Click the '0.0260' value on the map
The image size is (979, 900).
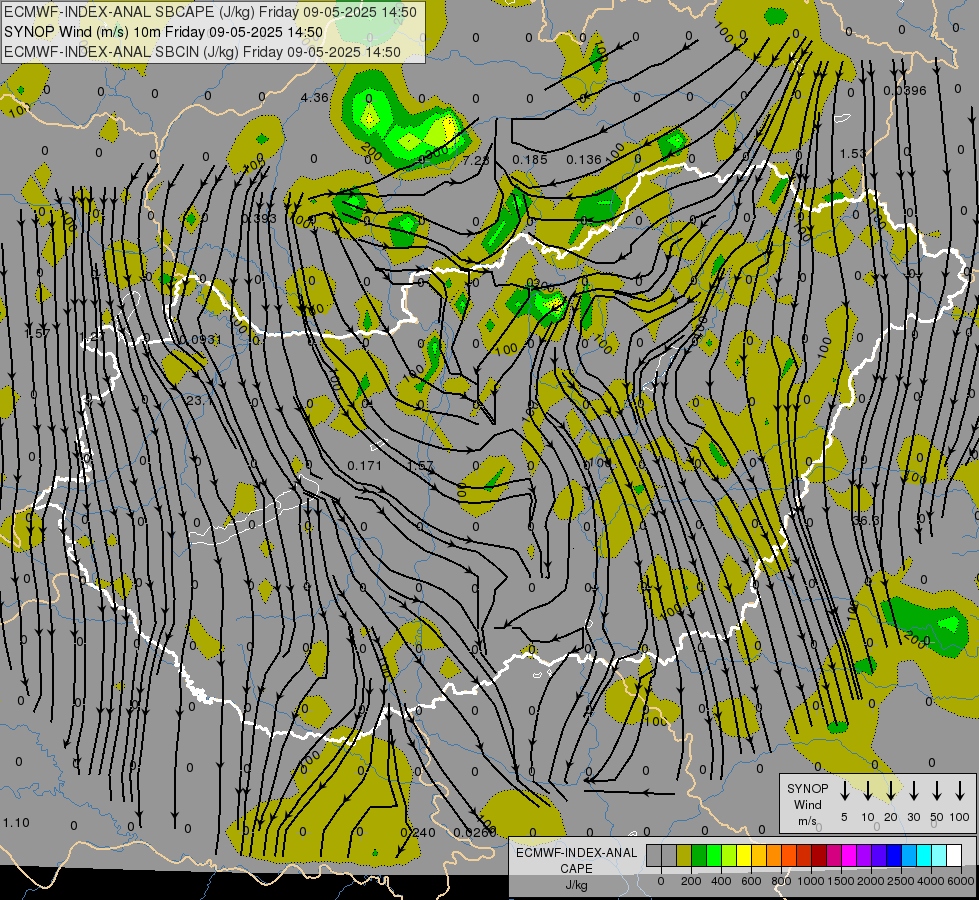475,833
